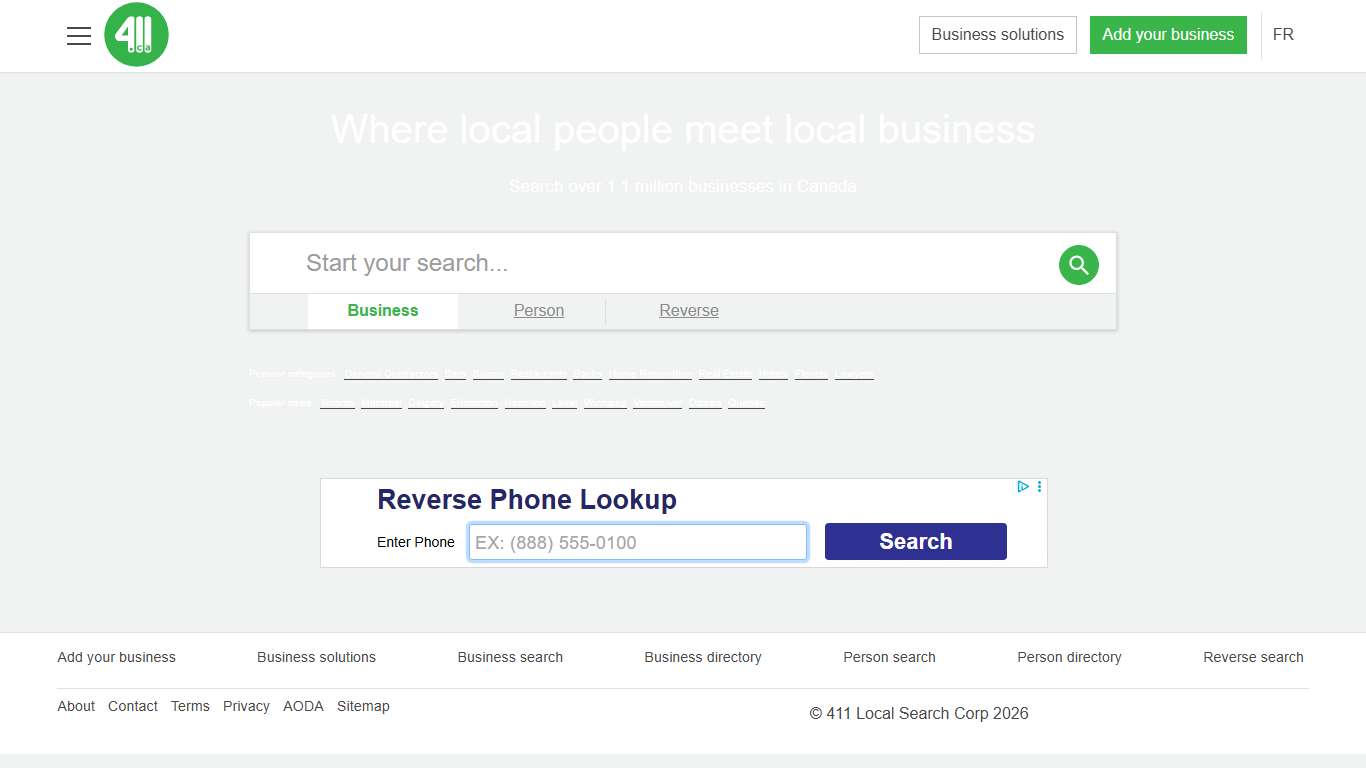Switch to the Person search tab
Viewport: 1366px width, 768px height.
pyautogui.click(x=538, y=310)
